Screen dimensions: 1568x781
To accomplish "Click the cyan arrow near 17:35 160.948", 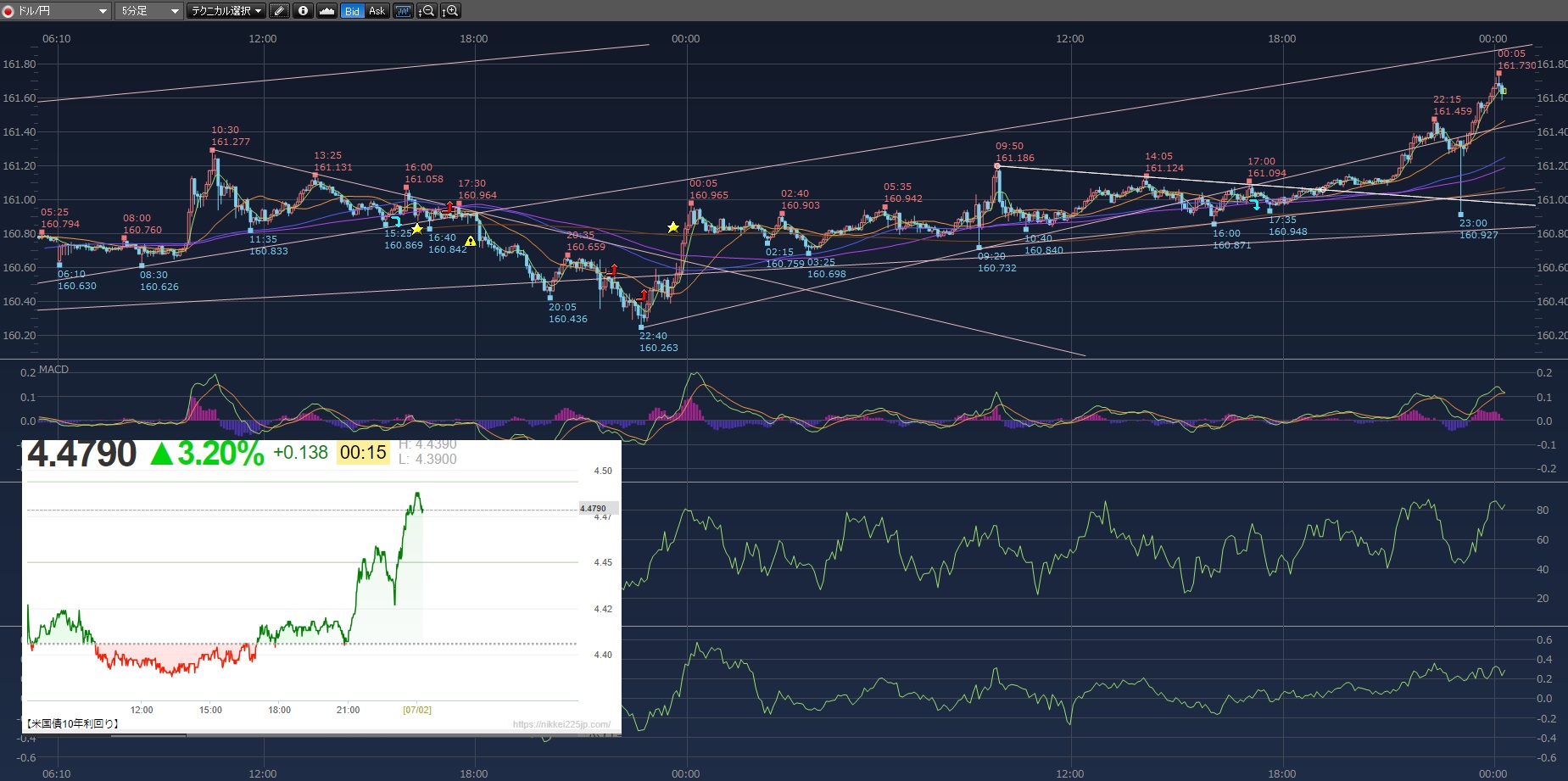I will point(1256,204).
